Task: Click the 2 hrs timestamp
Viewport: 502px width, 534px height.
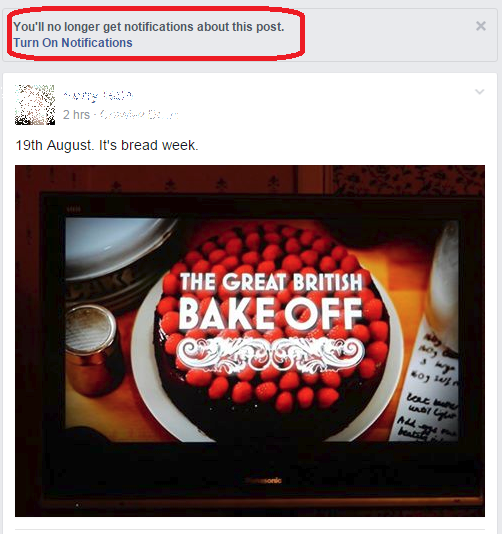Action: [76, 115]
